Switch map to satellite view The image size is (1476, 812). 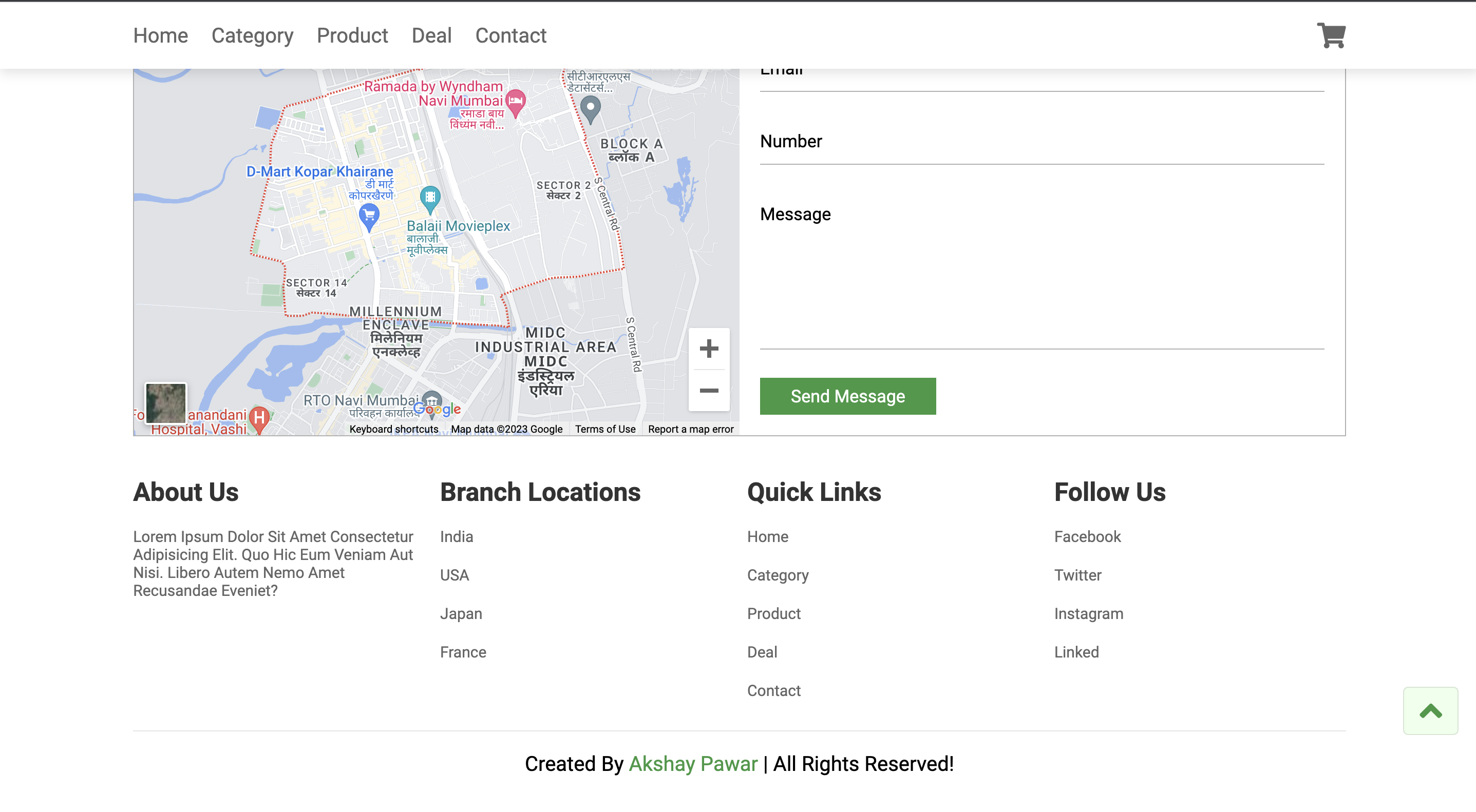pyautogui.click(x=166, y=402)
